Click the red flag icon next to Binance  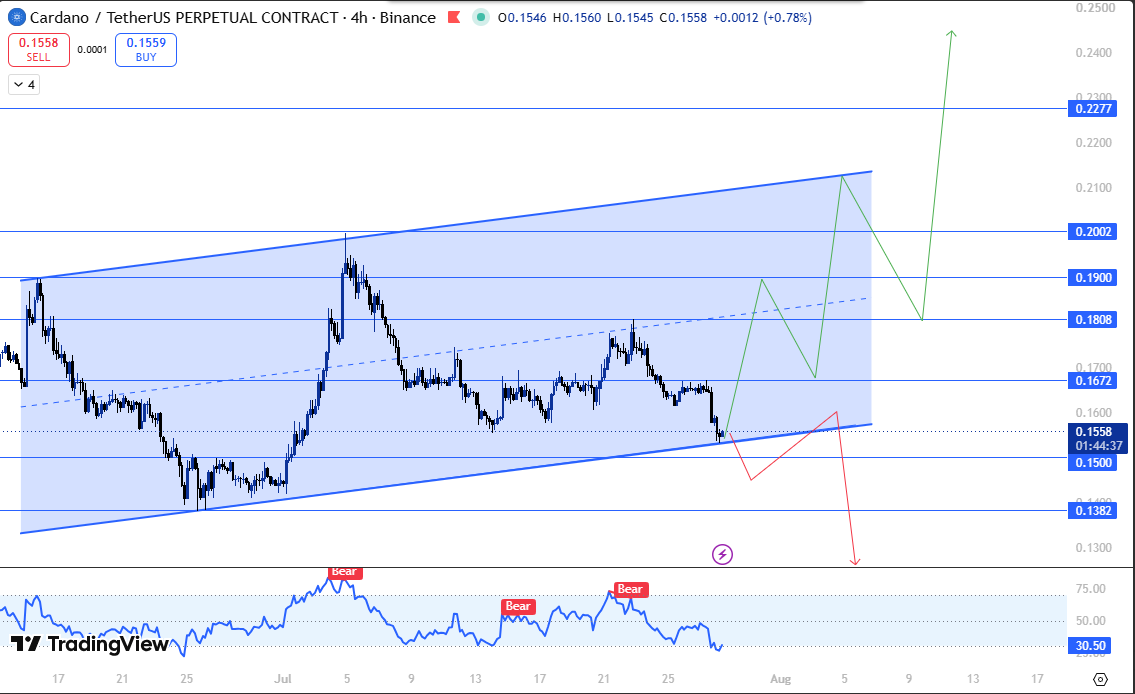point(454,17)
